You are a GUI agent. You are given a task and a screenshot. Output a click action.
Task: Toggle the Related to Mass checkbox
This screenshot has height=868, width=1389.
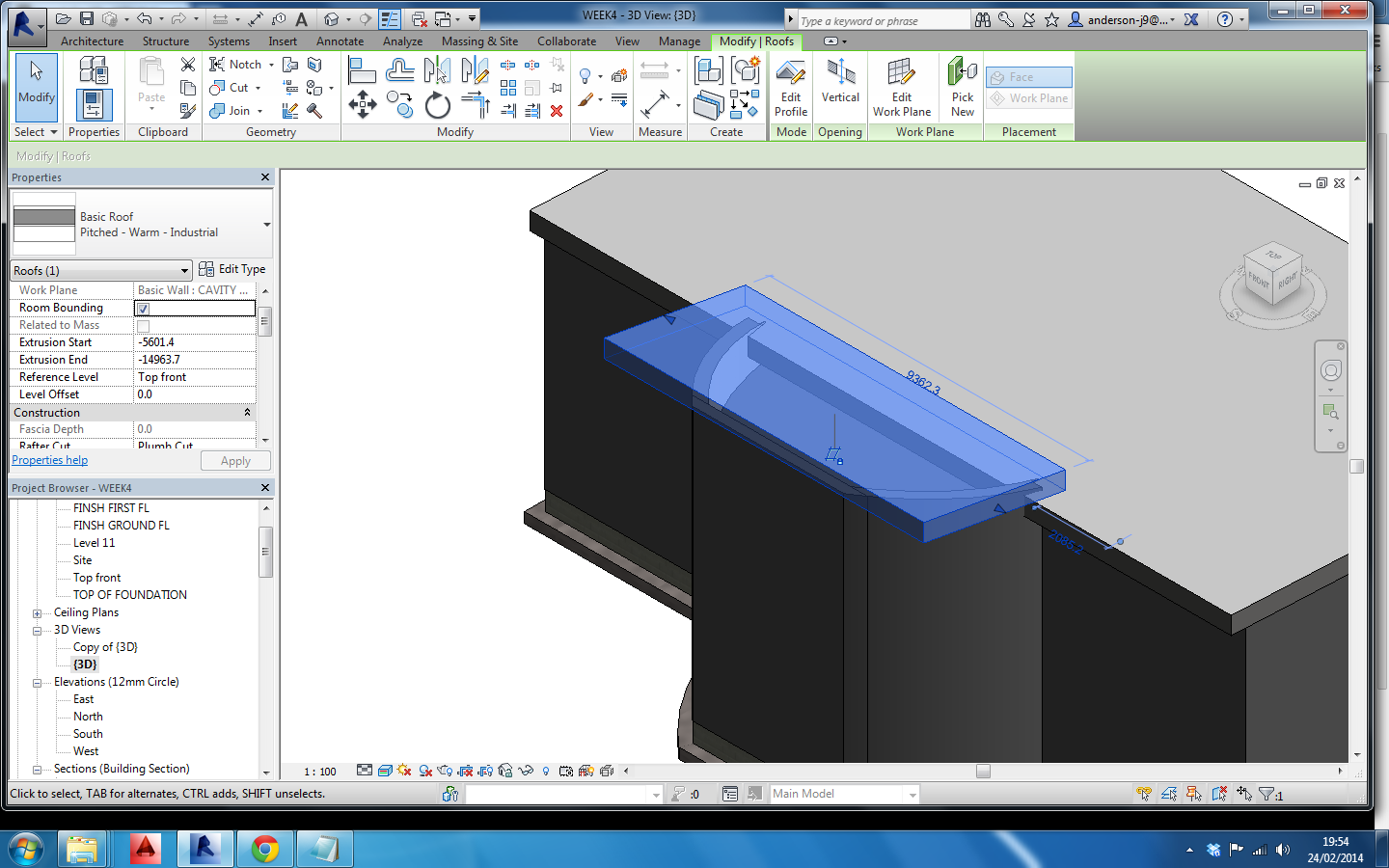tap(143, 326)
